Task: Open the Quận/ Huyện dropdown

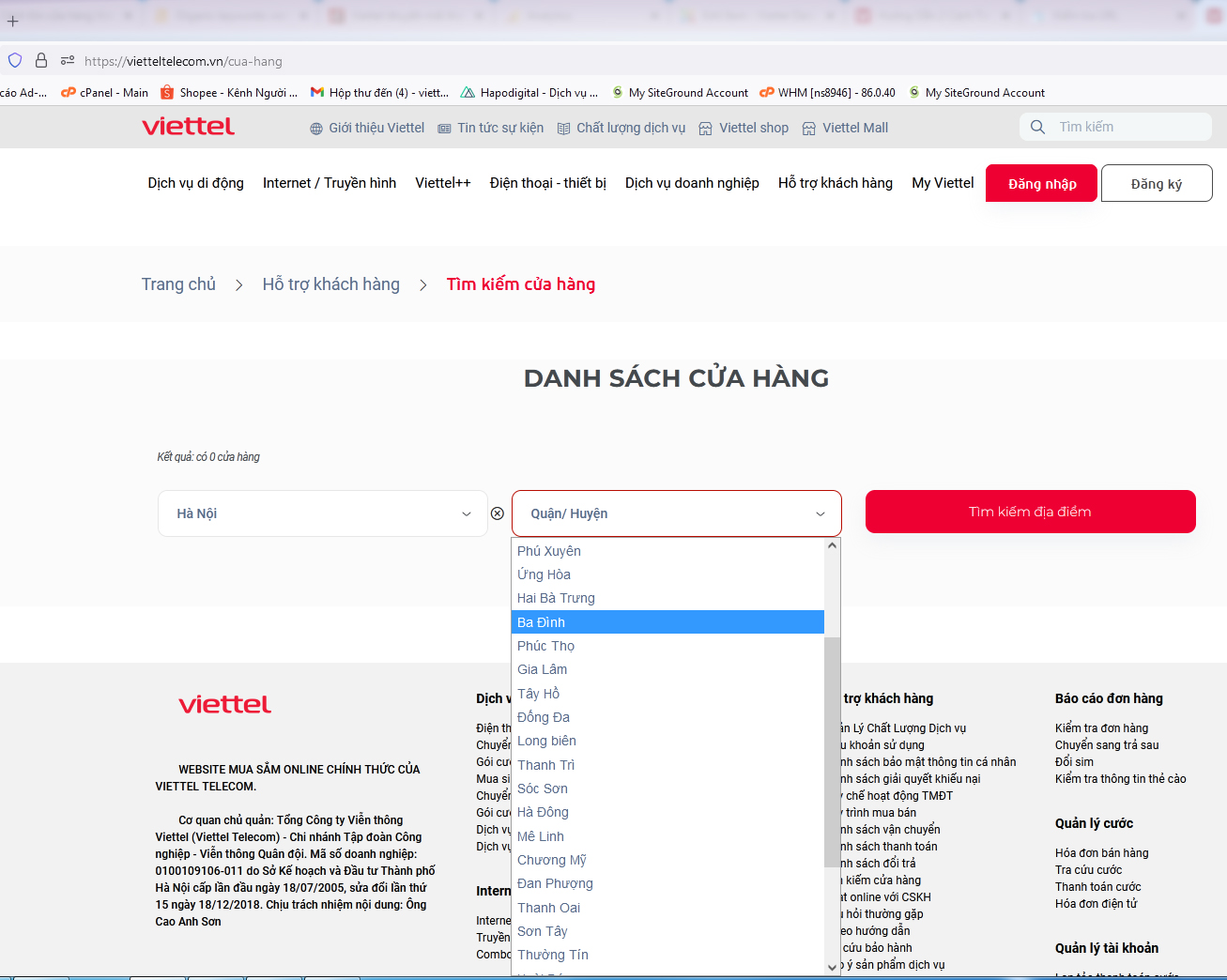Action: pos(676,513)
